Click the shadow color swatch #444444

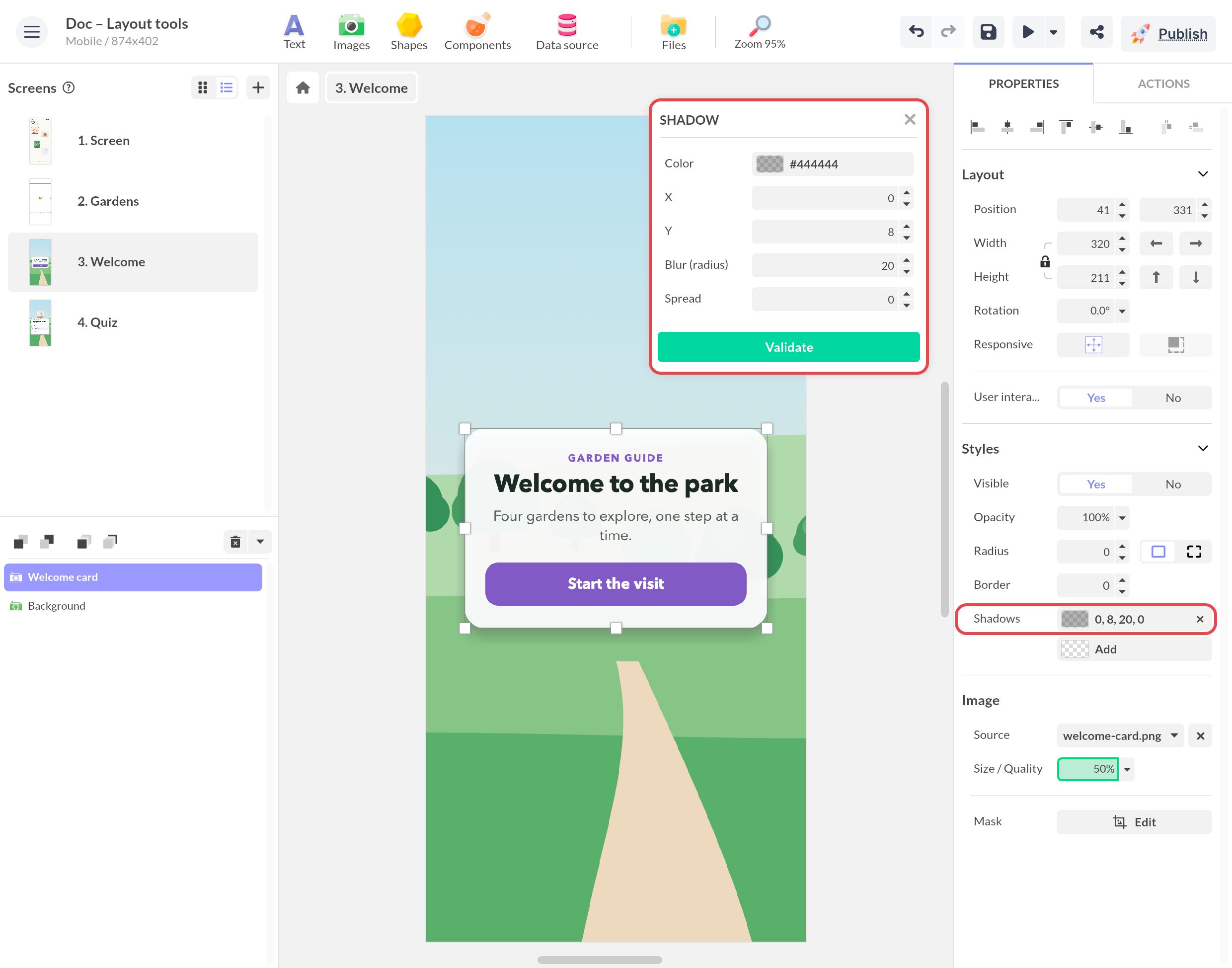tap(769, 164)
